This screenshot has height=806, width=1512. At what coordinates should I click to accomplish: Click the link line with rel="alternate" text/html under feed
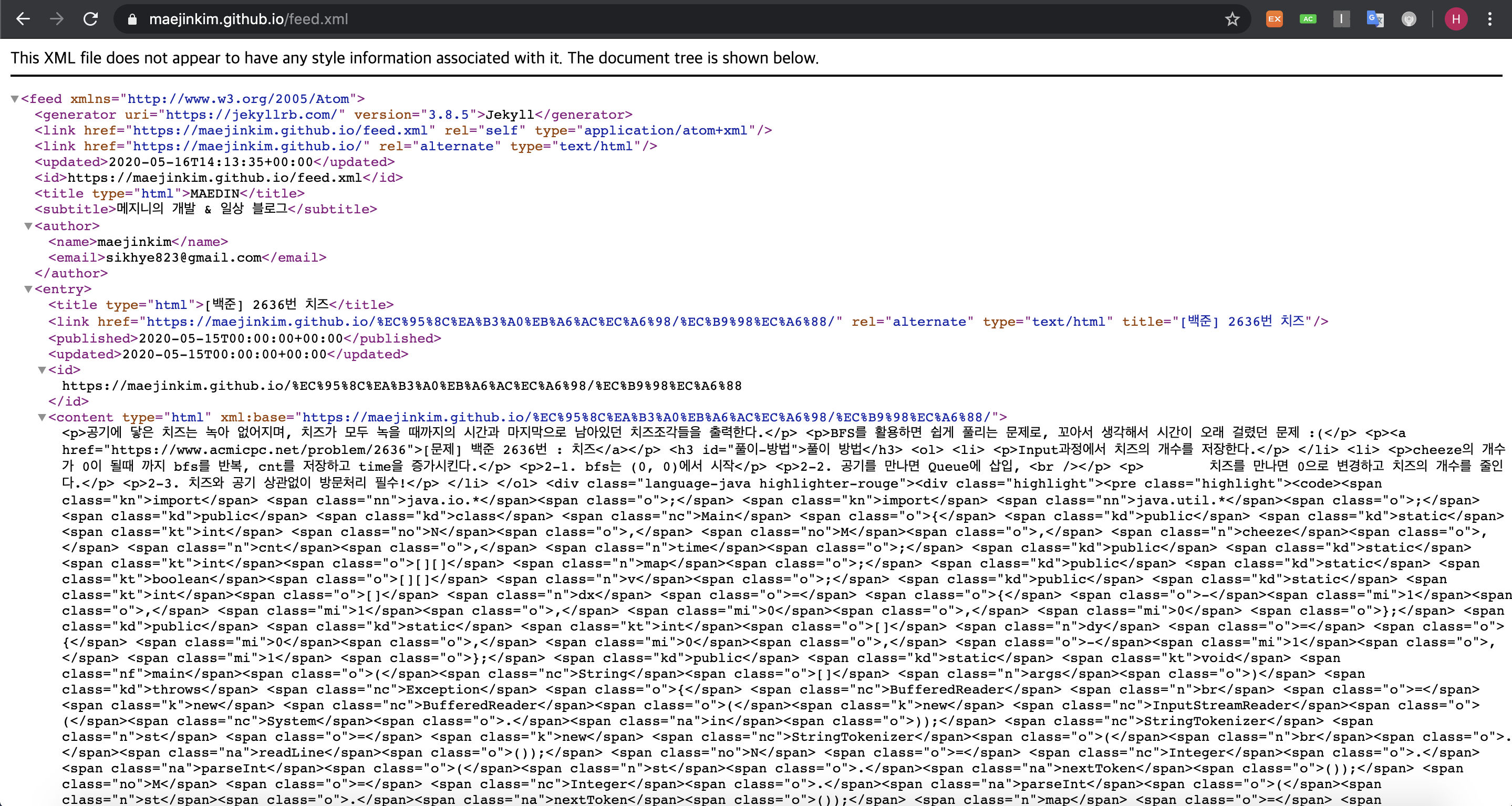[x=346, y=146]
